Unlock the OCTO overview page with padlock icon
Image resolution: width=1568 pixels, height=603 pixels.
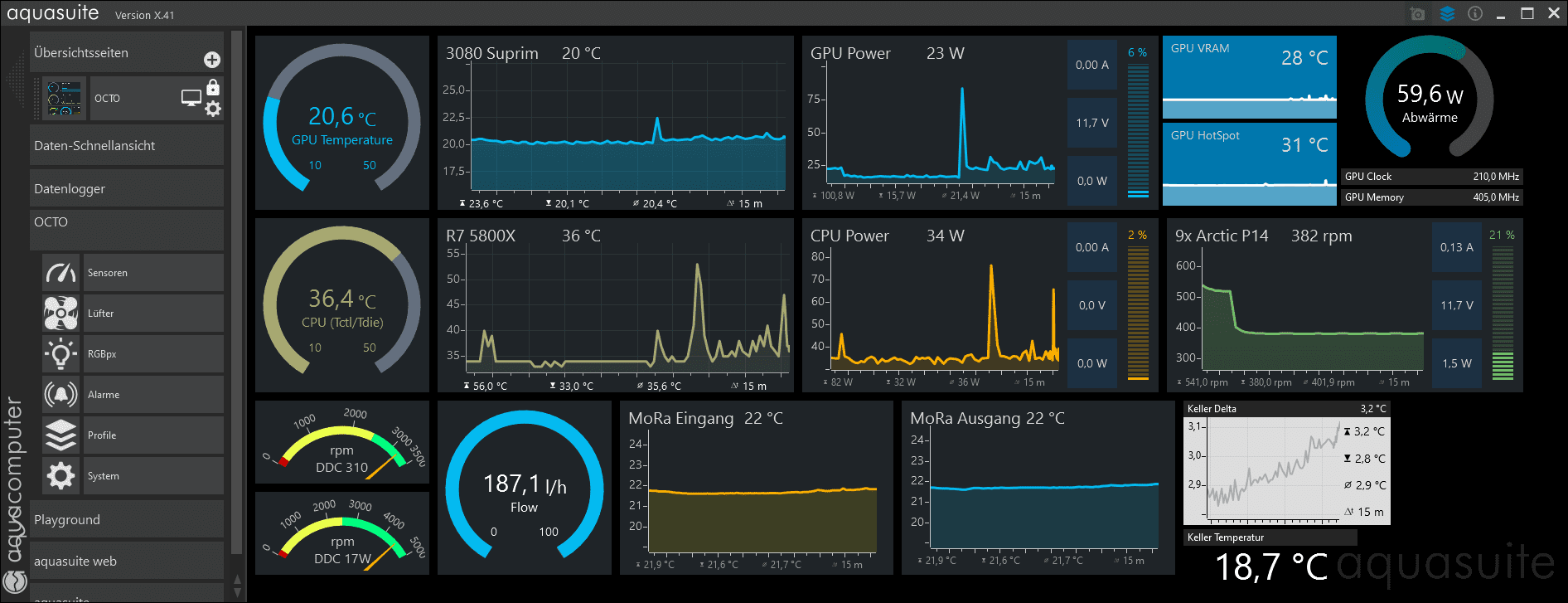pos(213,87)
